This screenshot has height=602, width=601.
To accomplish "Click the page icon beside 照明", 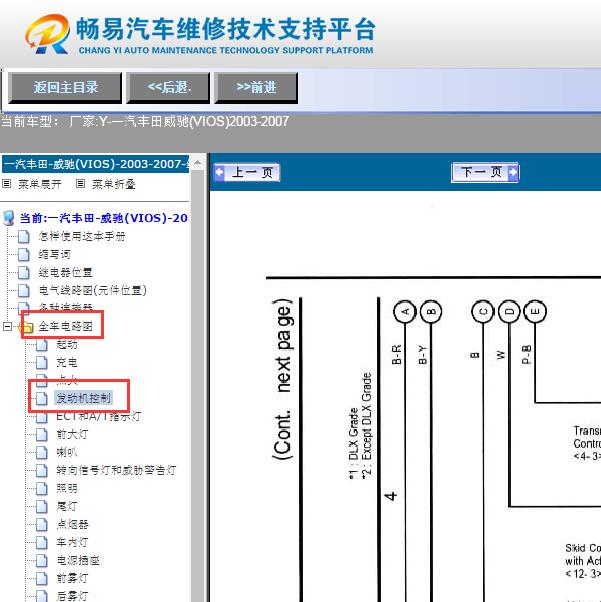I will coord(42,488).
